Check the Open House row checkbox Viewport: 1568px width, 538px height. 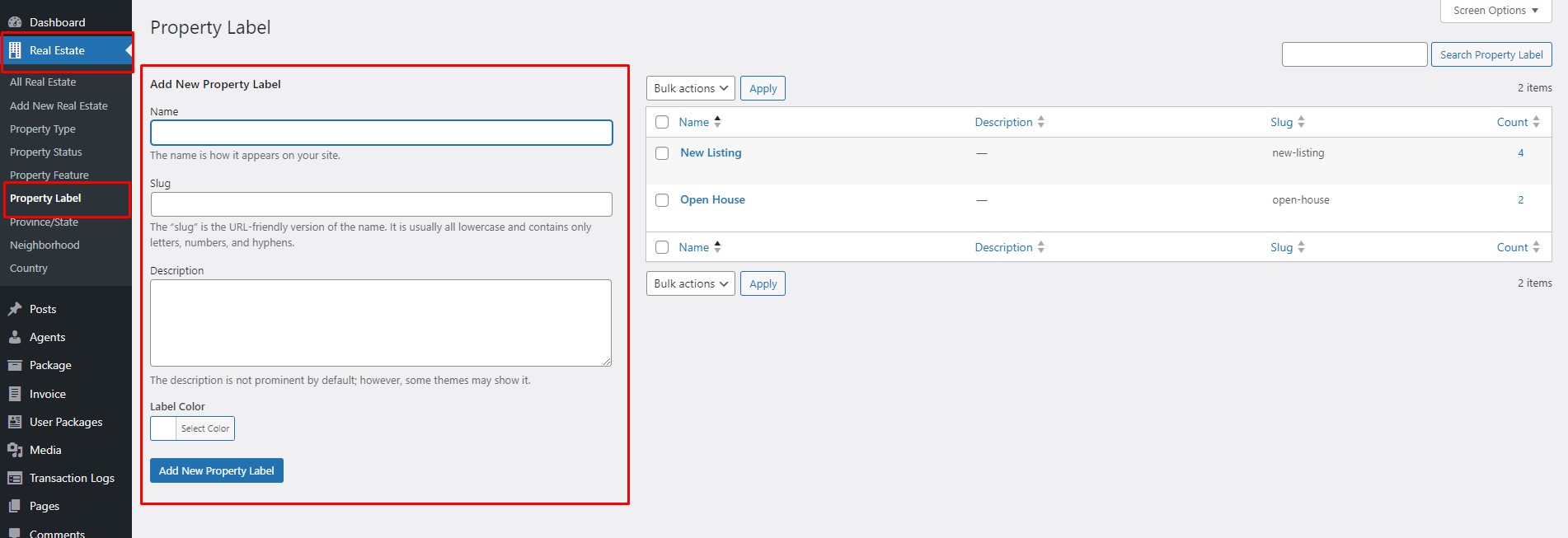click(x=662, y=200)
